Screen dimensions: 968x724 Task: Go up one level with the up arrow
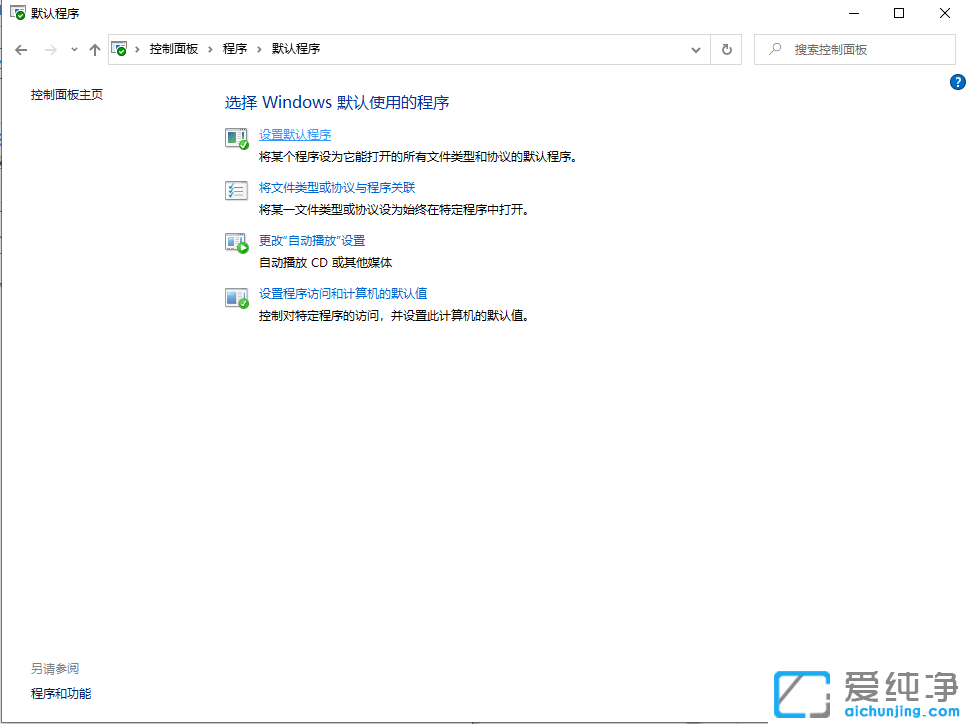click(x=95, y=48)
